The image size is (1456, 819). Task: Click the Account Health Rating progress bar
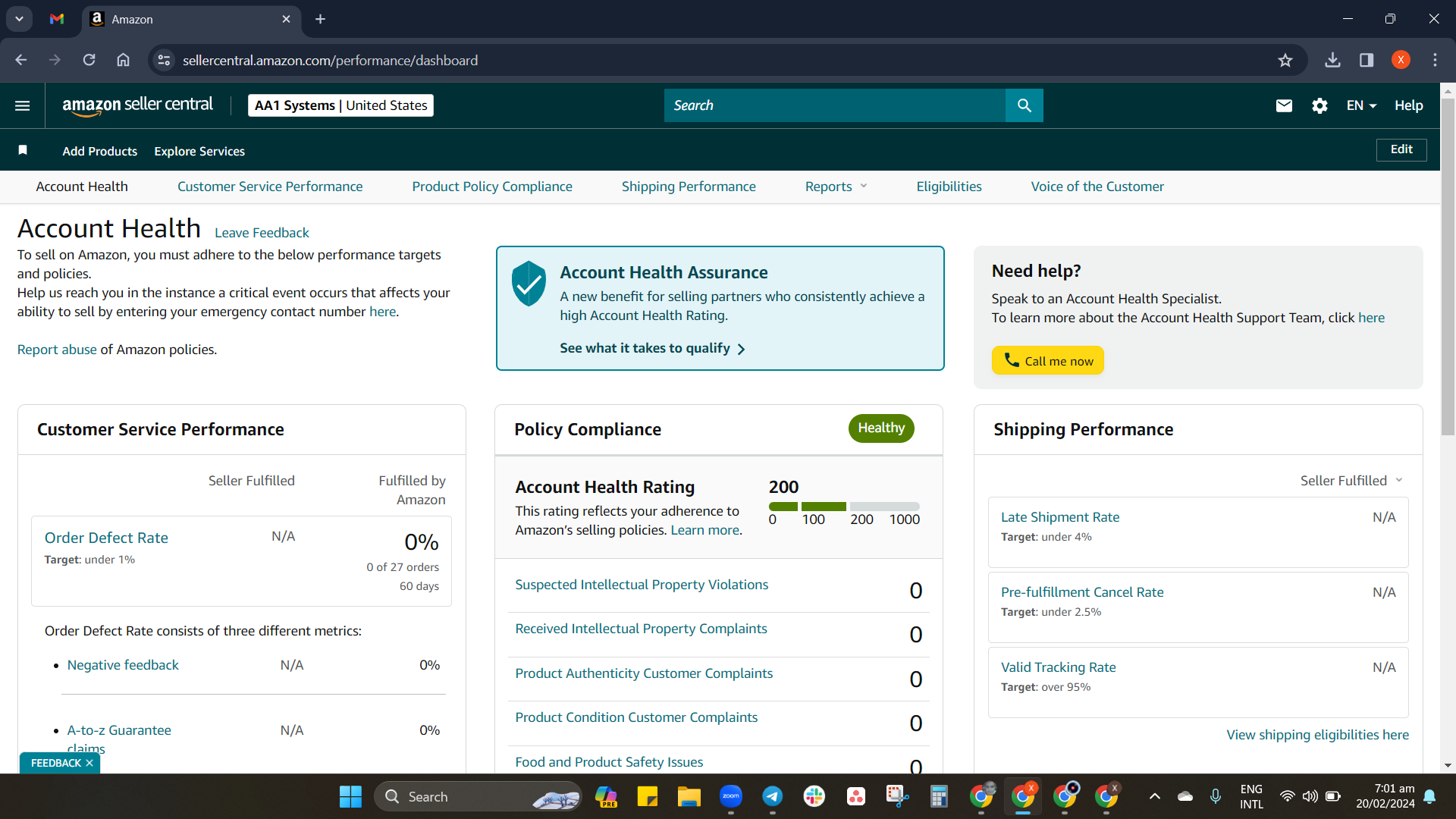pos(844,507)
